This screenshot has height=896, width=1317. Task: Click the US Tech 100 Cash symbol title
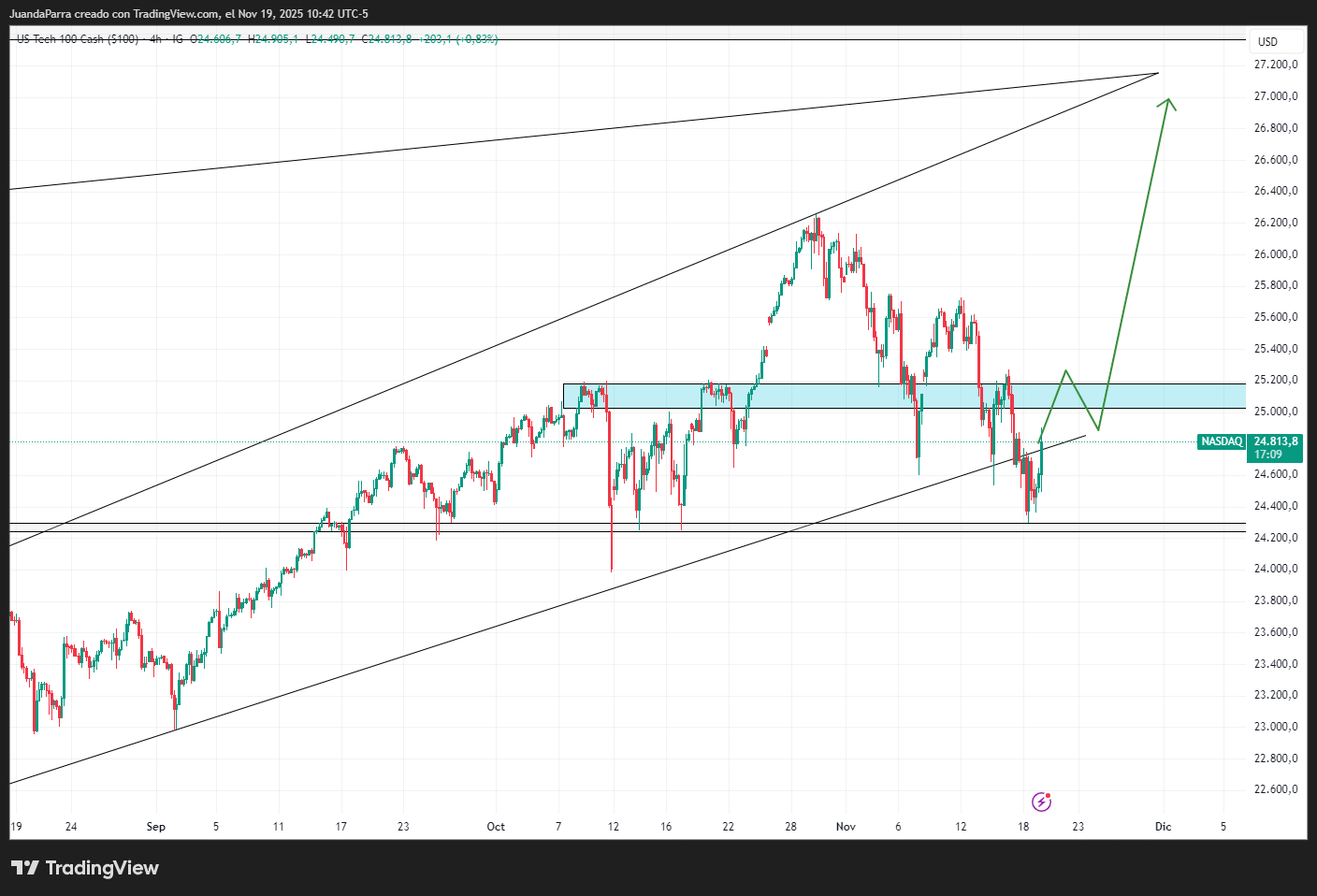tap(78, 39)
